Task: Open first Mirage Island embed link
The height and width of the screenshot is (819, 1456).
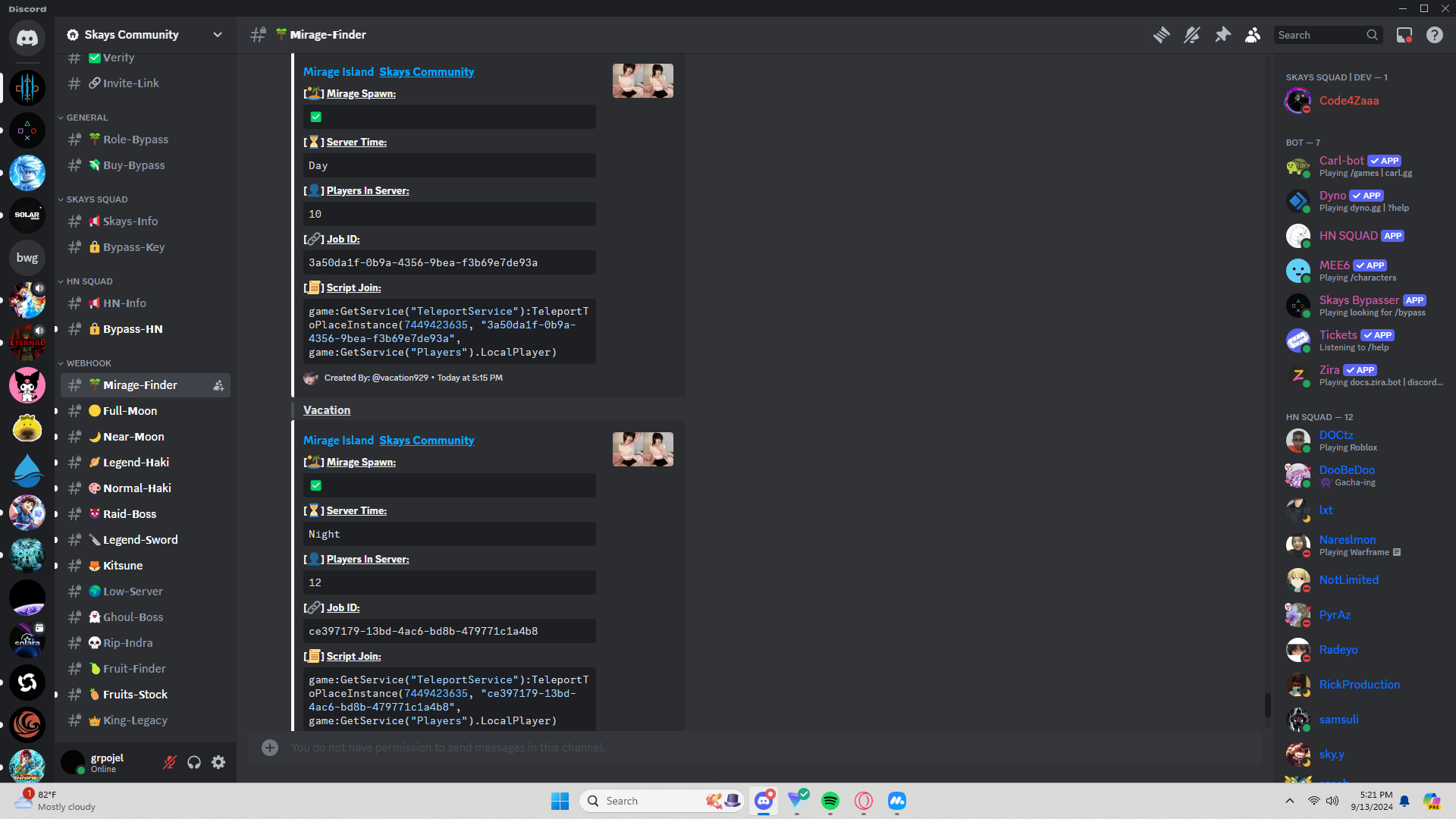Action: [338, 72]
